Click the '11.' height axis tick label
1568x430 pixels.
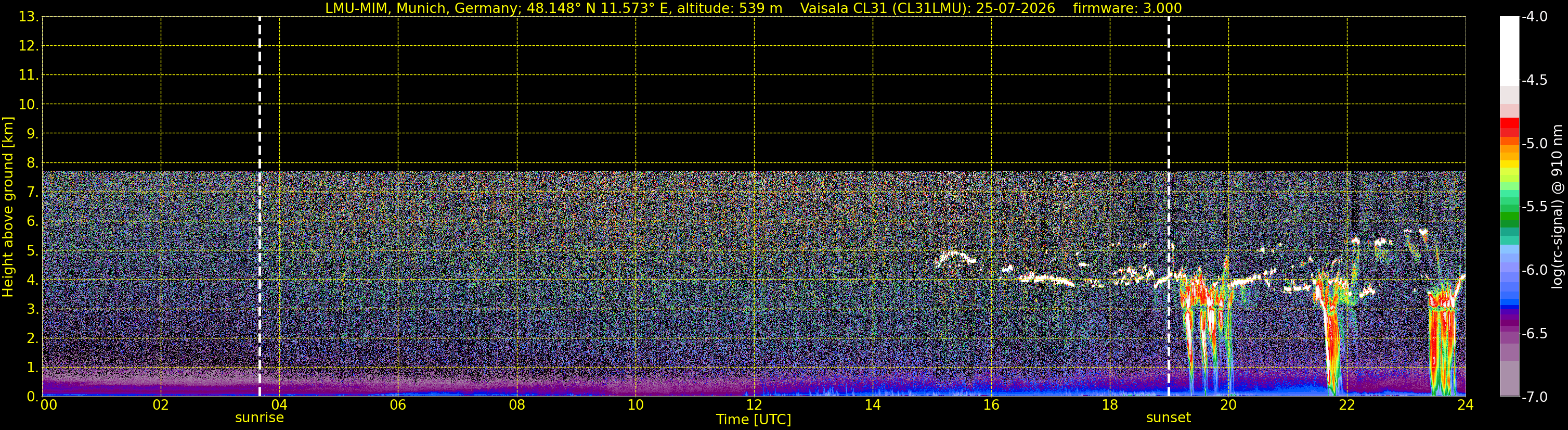pos(29,75)
